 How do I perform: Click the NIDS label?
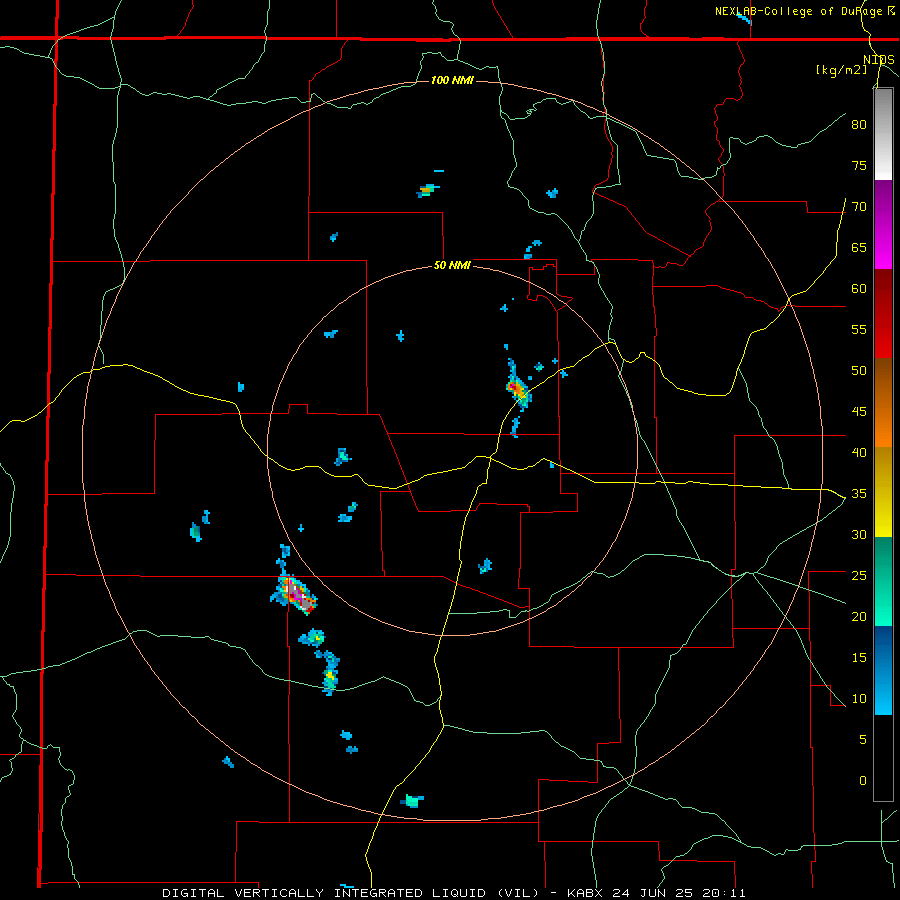pyautogui.click(x=878, y=60)
